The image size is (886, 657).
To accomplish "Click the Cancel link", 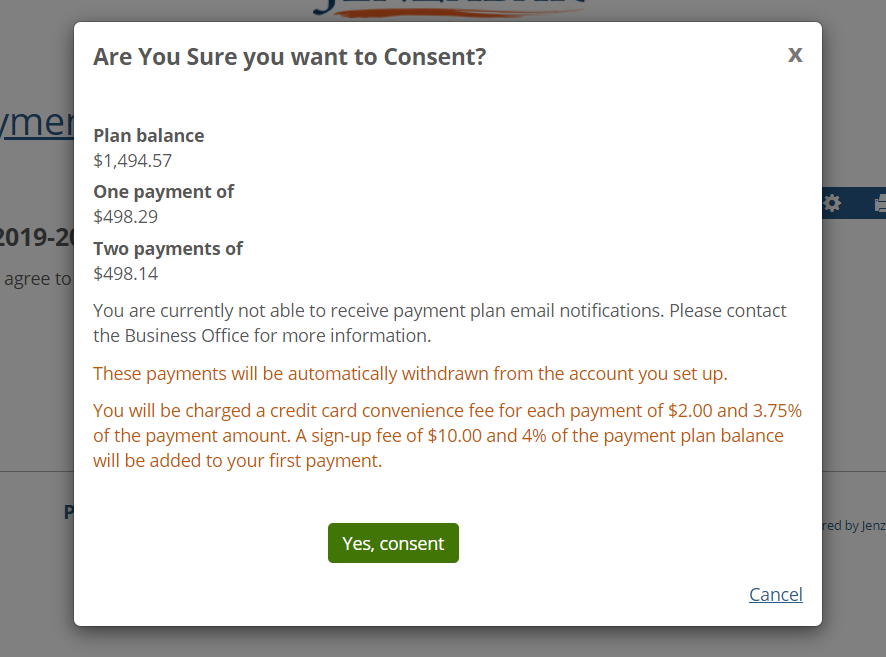I will (x=776, y=594).
